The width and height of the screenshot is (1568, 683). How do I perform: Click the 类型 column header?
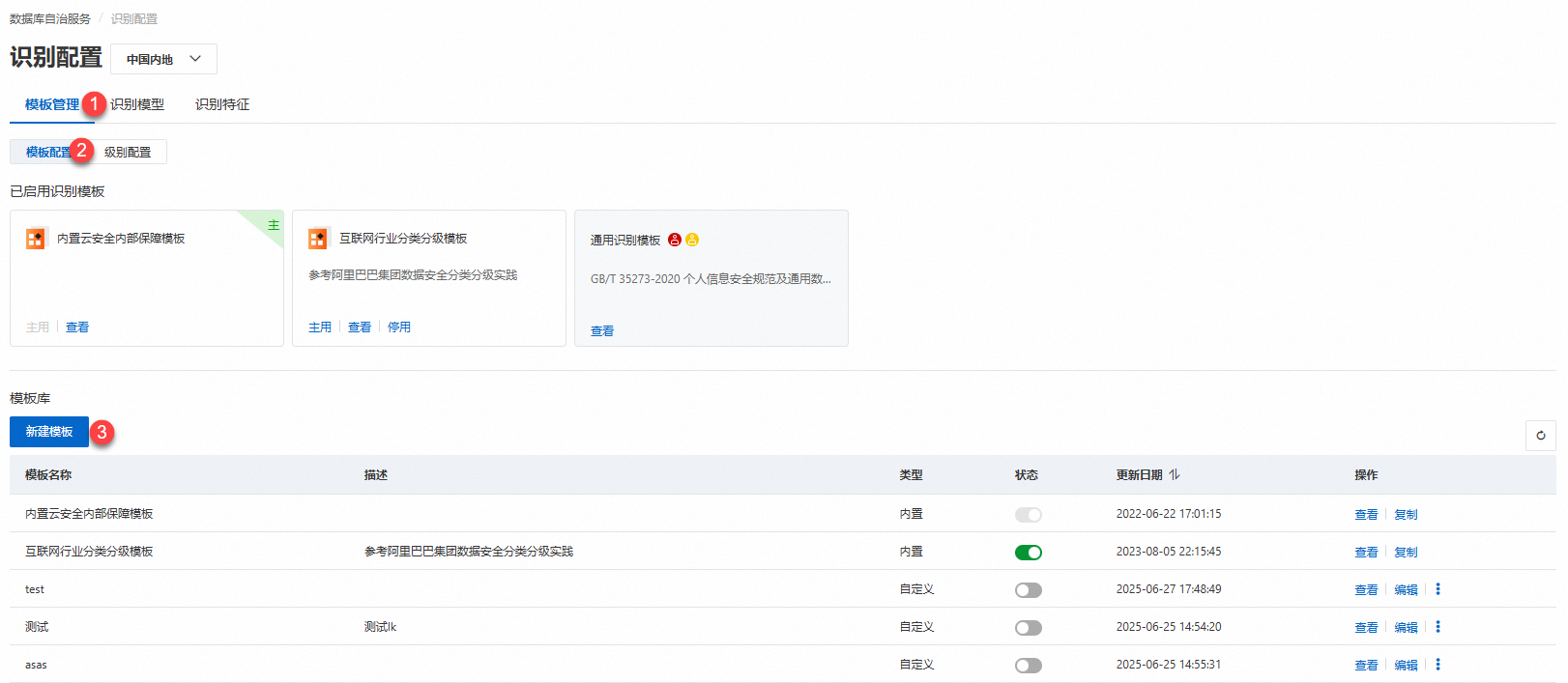(x=911, y=475)
